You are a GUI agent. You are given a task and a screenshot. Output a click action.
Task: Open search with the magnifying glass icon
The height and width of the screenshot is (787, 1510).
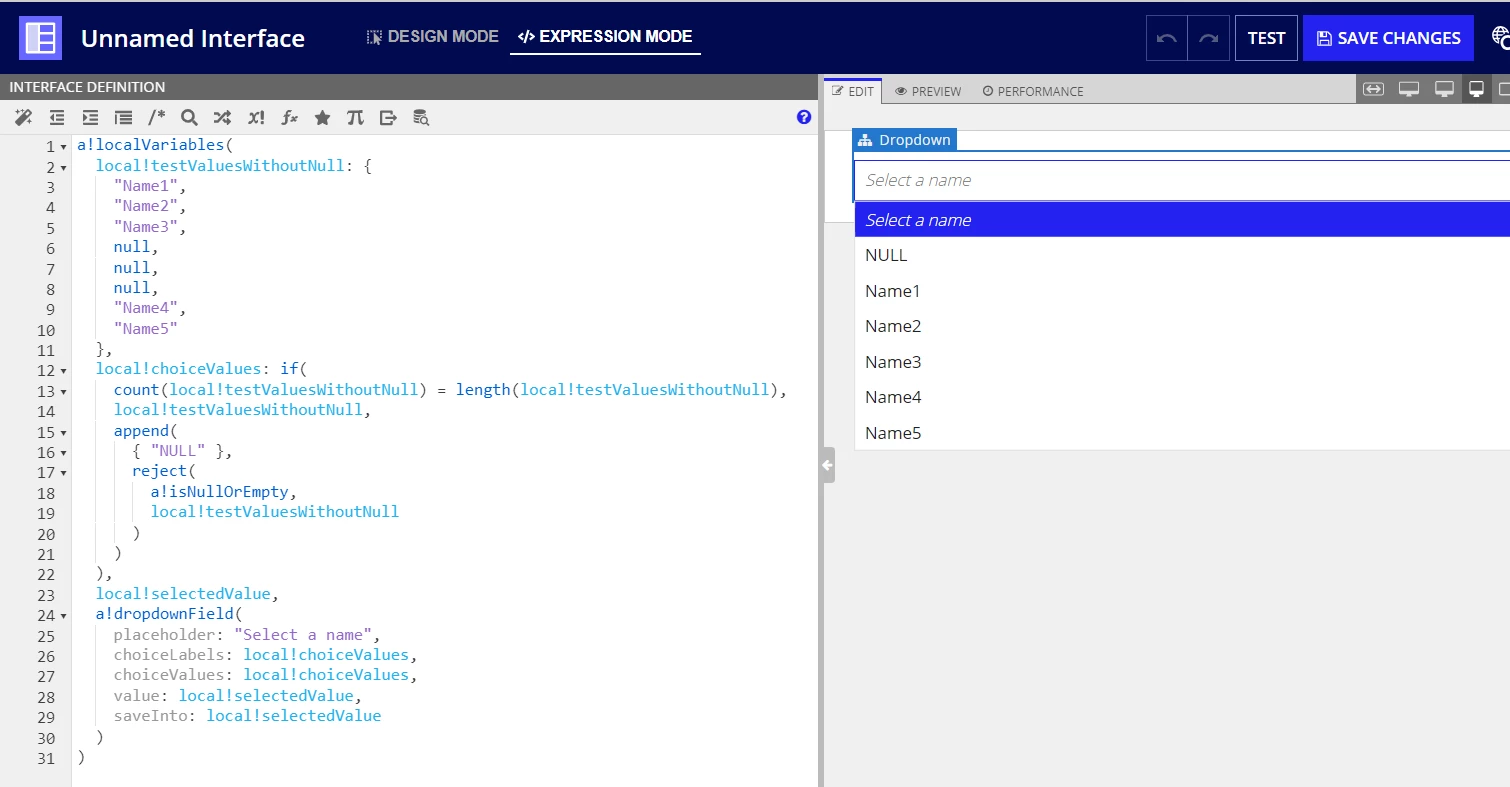click(x=189, y=118)
